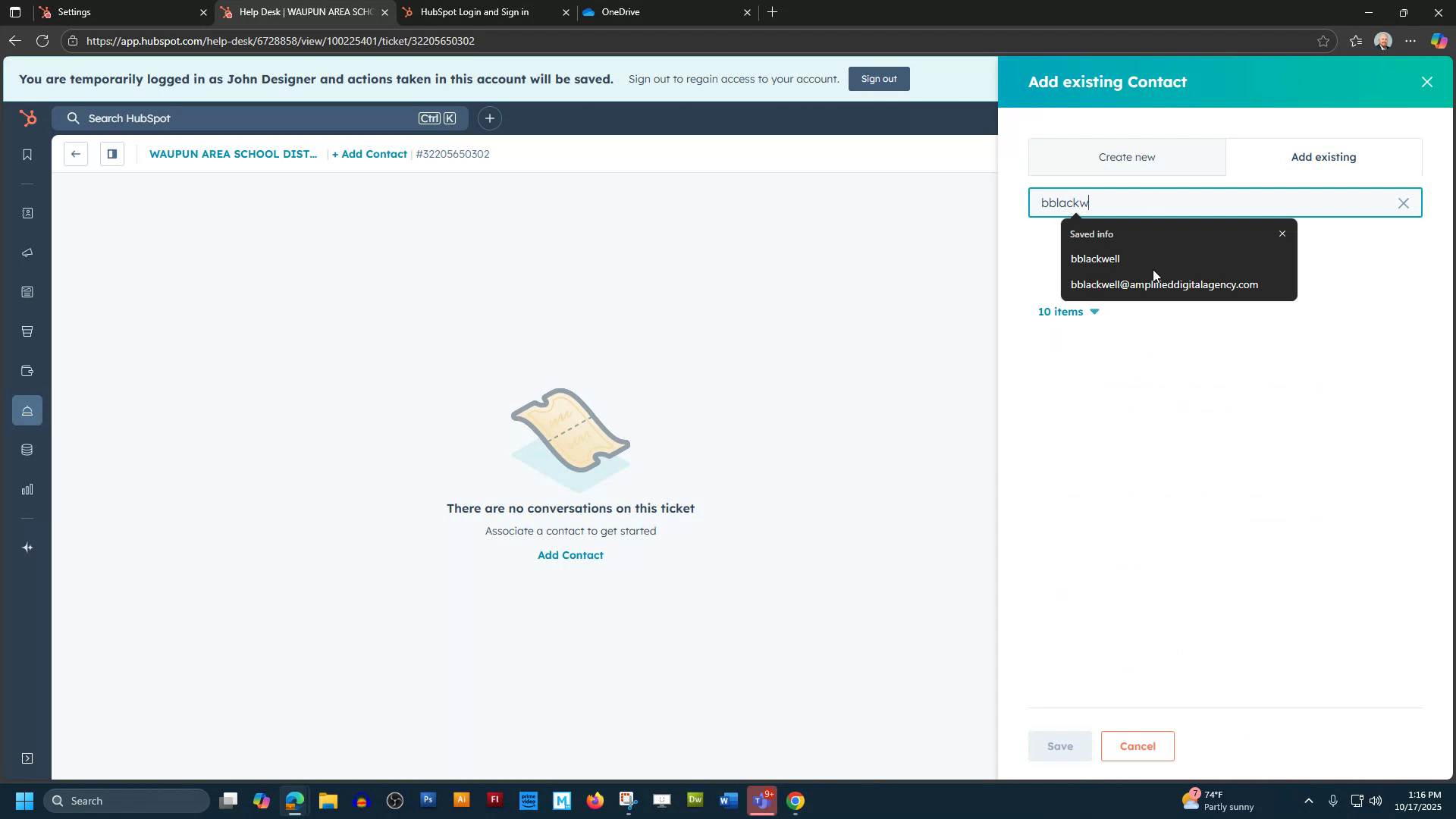This screenshot has width=1456, height=819.
Task: Open the Content sidebar icon
Action: 27,292
